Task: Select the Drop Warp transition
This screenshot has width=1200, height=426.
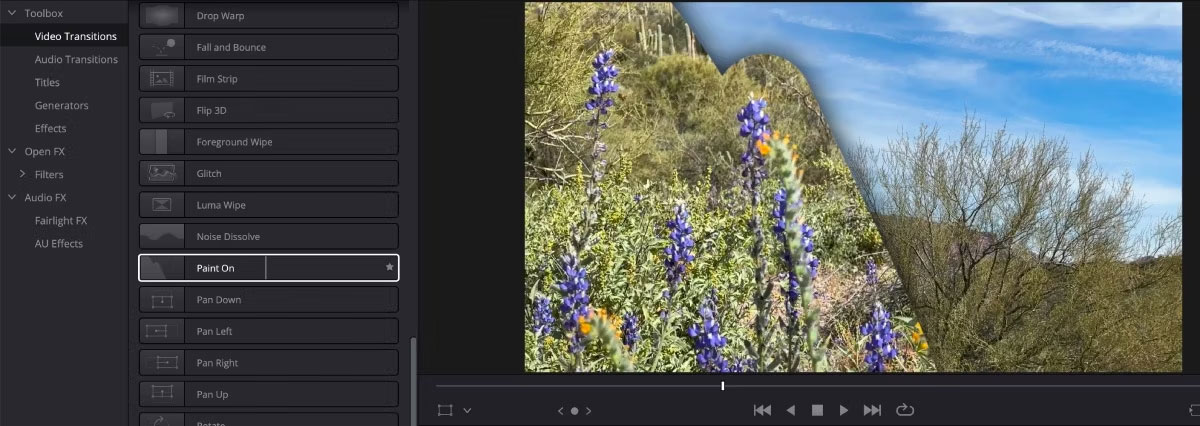Action: click(x=268, y=16)
